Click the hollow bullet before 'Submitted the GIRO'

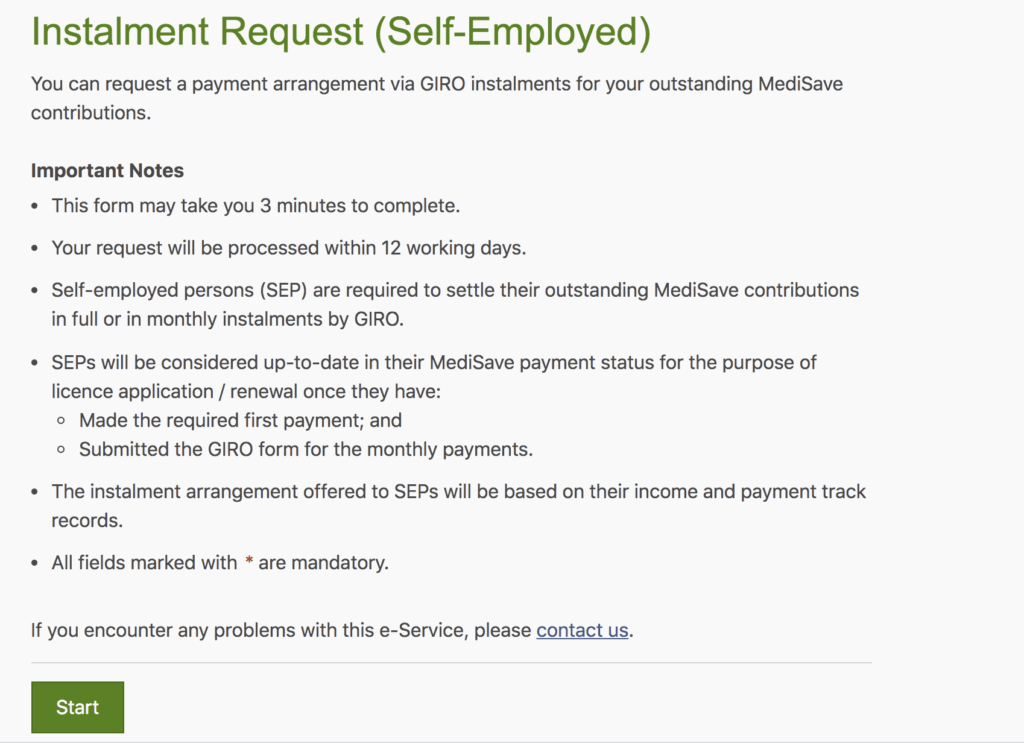[x=61, y=449]
